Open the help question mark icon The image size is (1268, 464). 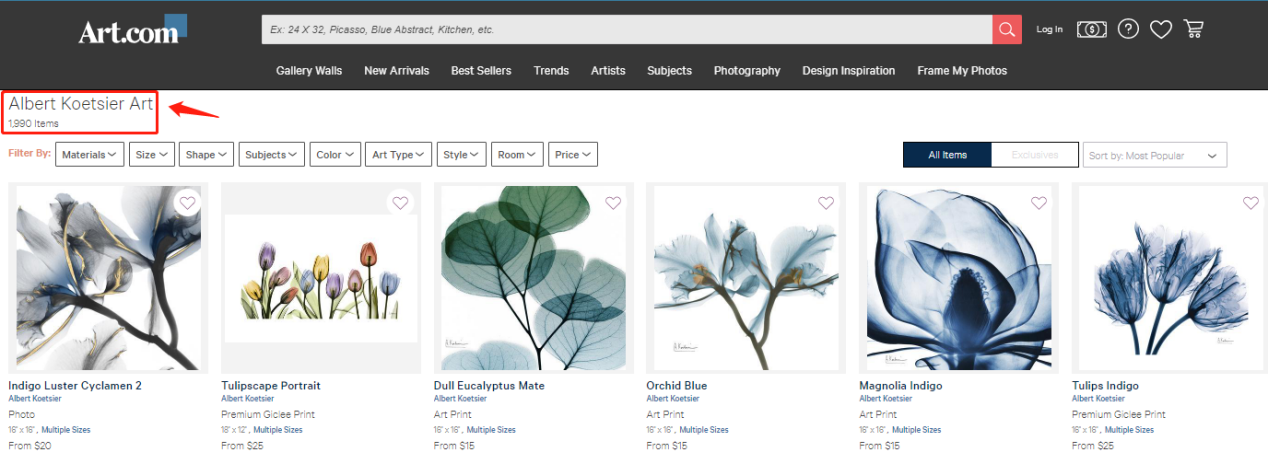pyautogui.click(x=1128, y=29)
